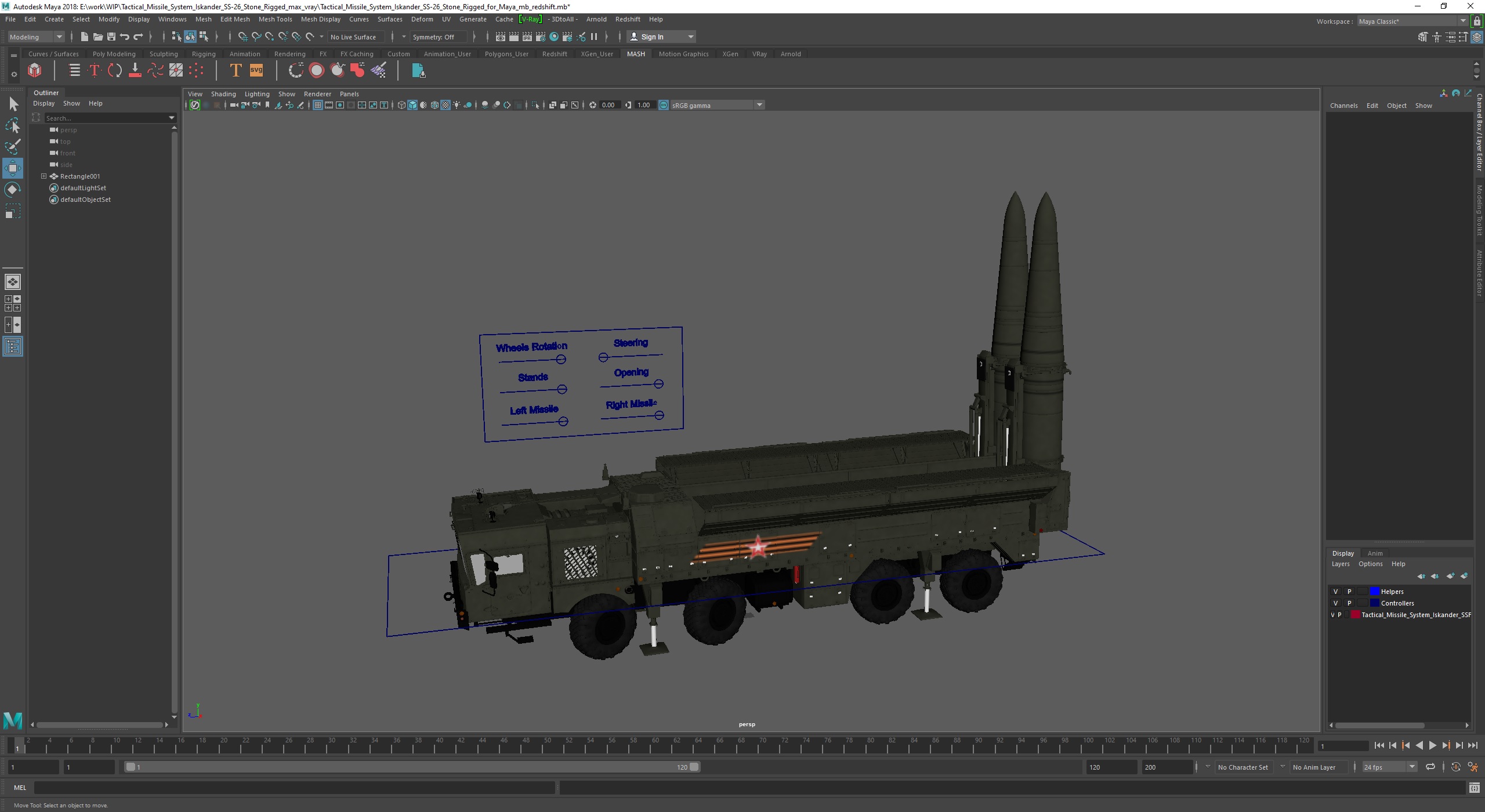
Task: Click the No Live Surface field
Action: coord(356,37)
